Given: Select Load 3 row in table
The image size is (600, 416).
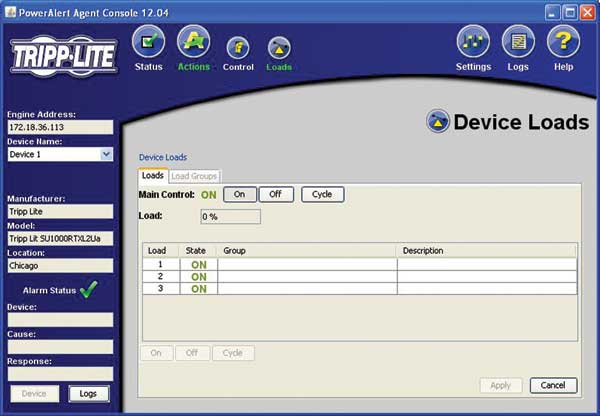Looking at the screenshot, I should coord(359,289).
